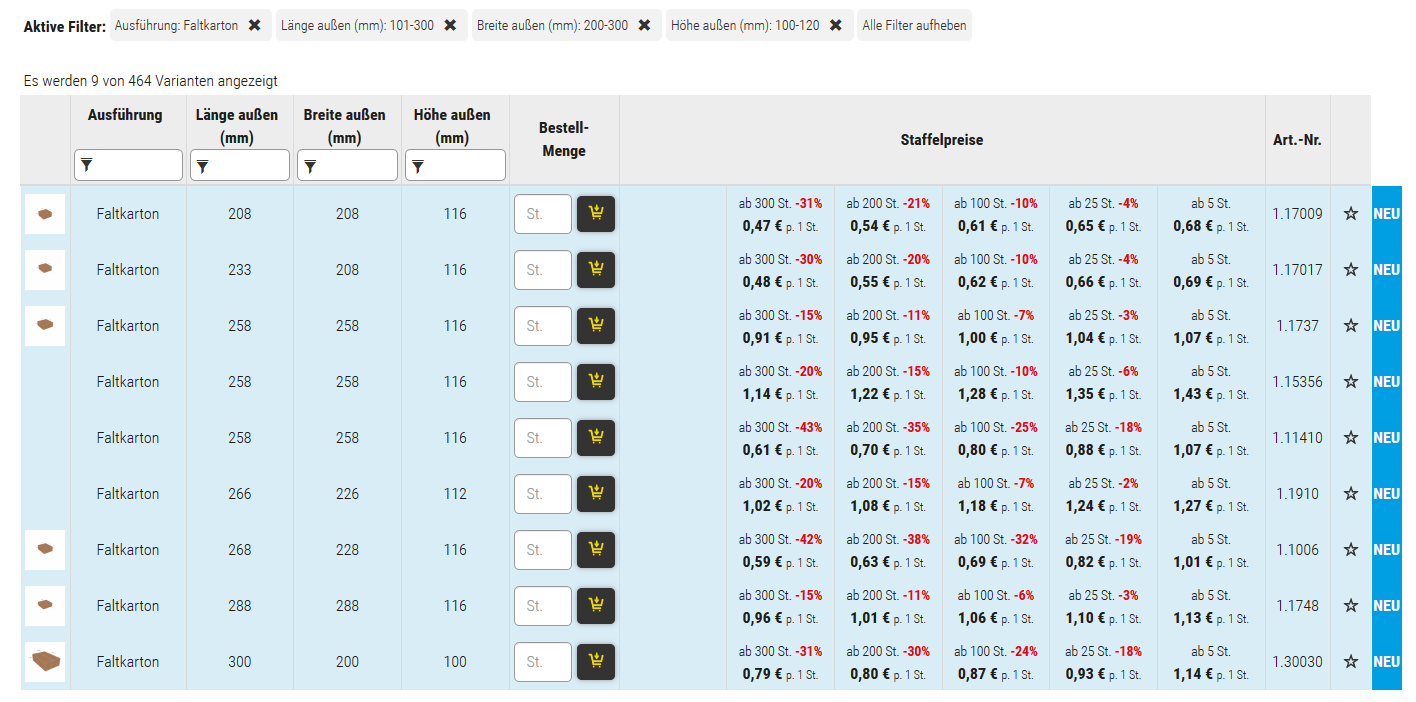Image resolution: width=1416 pixels, height=702 pixels.
Task: Open Breite außen column filter
Action: click(x=348, y=165)
